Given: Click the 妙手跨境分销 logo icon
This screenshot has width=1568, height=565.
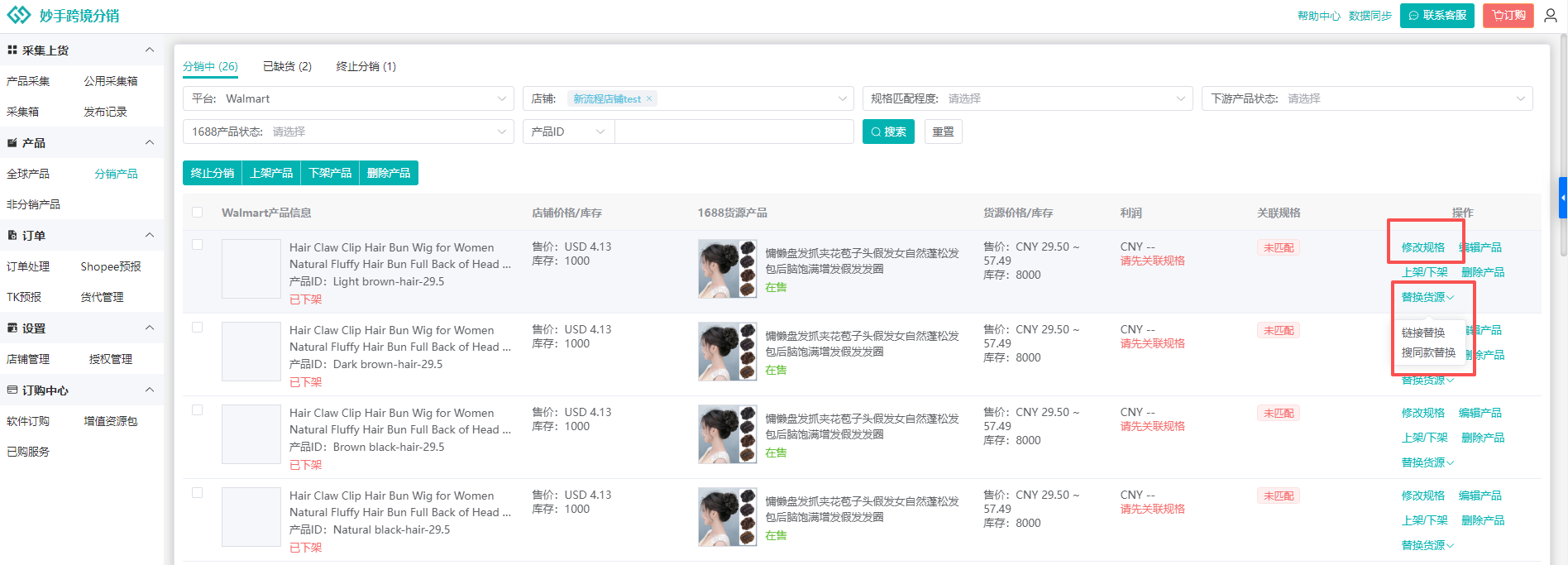Looking at the screenshot, I should (x=18, y=16).
